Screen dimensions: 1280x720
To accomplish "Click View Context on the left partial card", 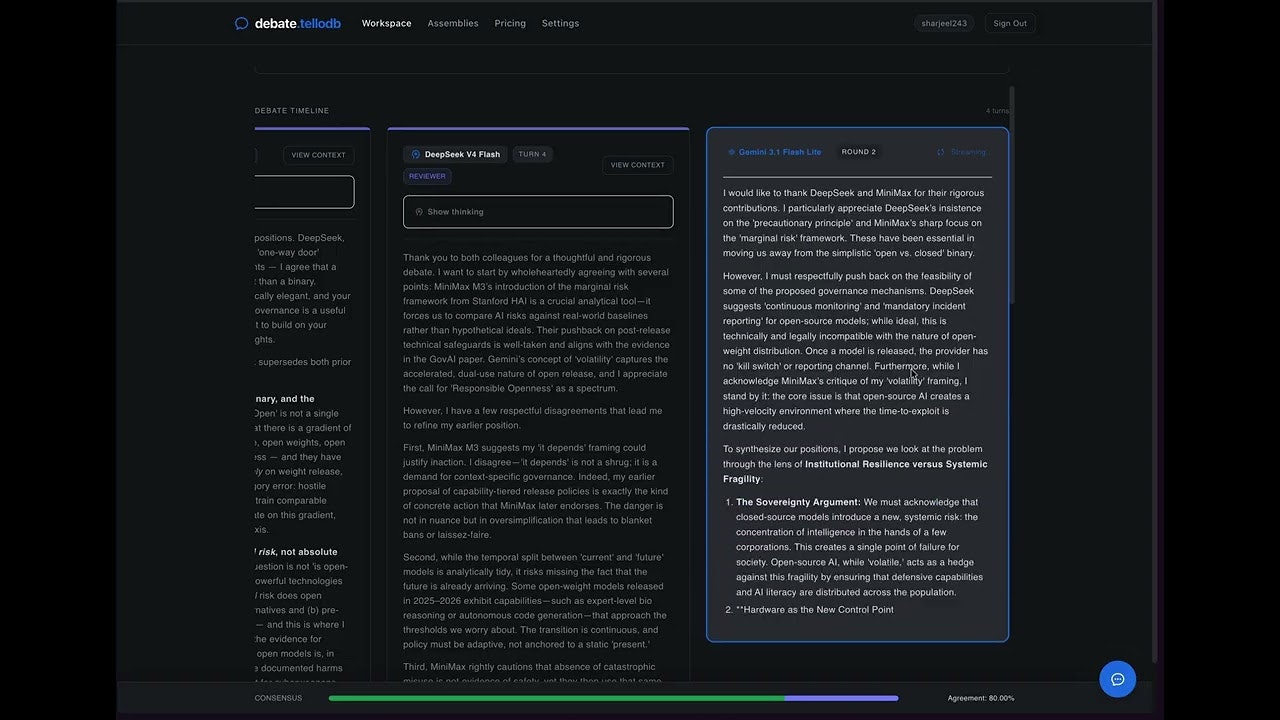I will [x=318, y=155].
